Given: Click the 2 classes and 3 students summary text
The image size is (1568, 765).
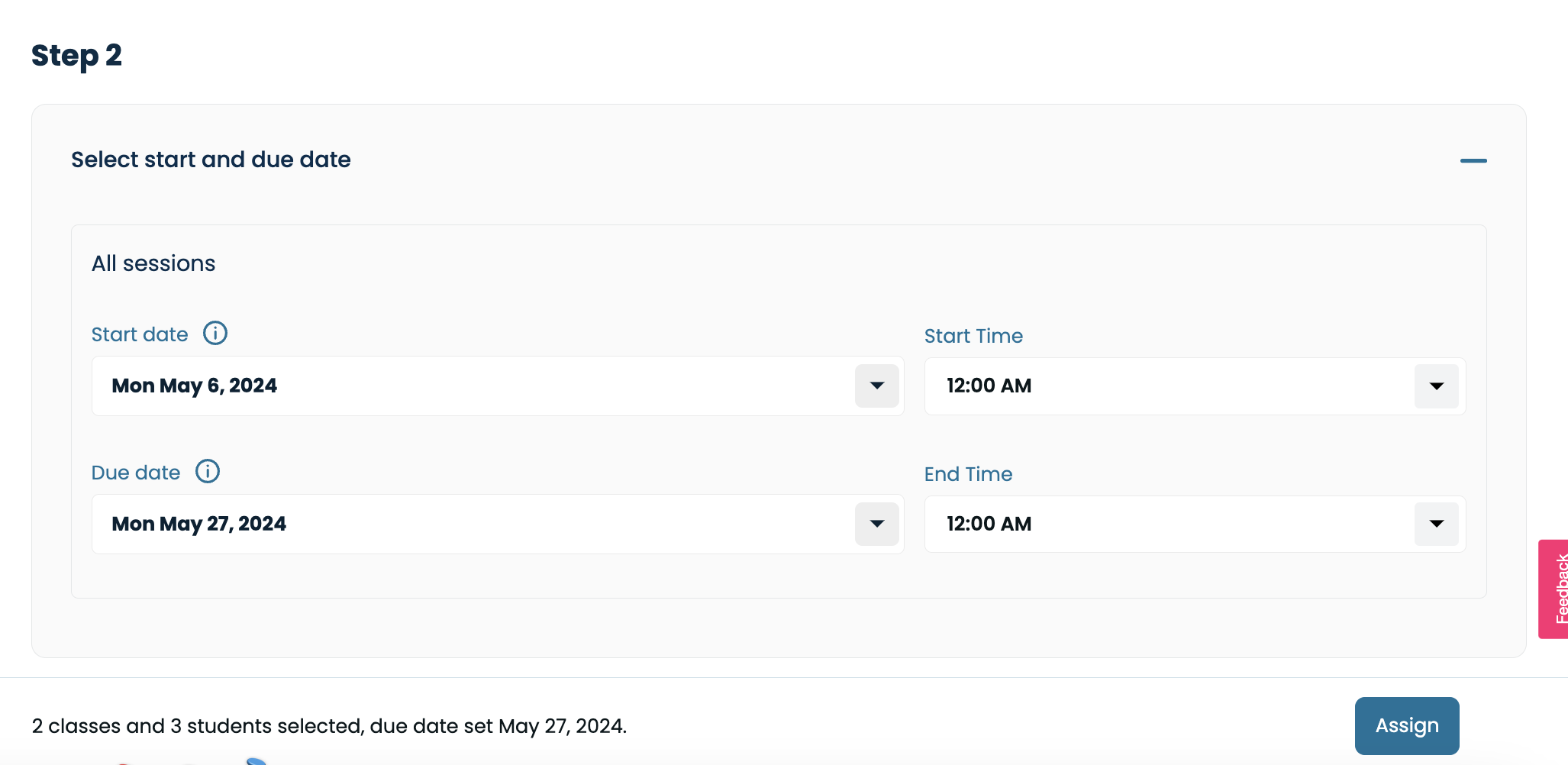Looking at the screenshot, I should coord(329,726).
